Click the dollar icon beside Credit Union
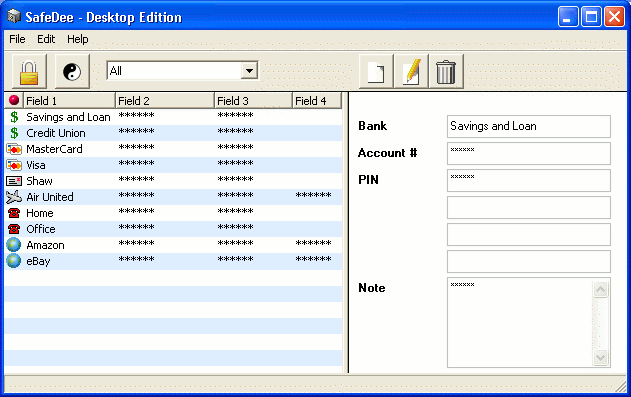631x397 pixels. point(14,133)
